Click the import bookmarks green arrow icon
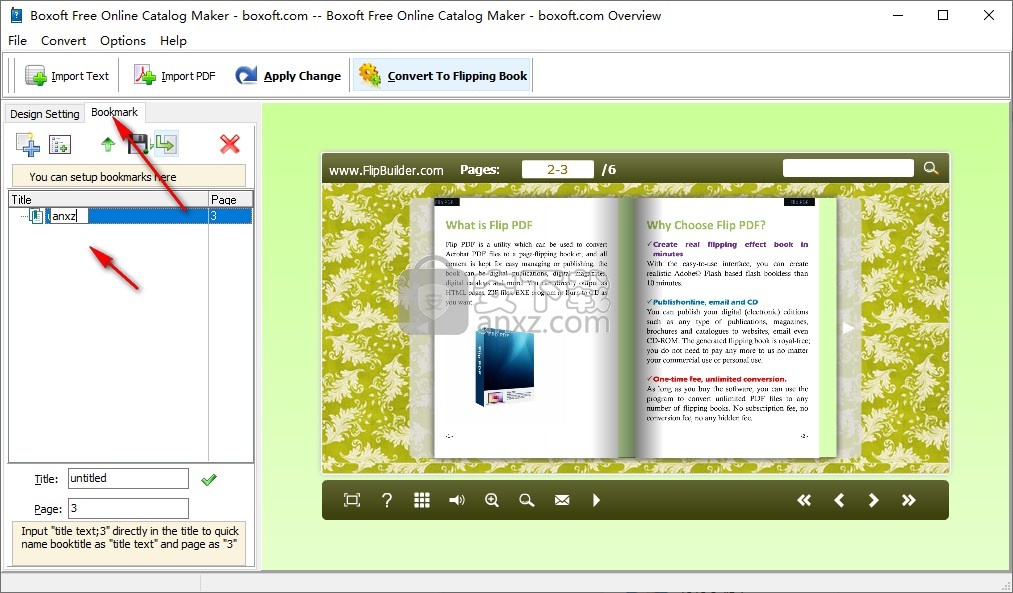 tap(166, 144)
